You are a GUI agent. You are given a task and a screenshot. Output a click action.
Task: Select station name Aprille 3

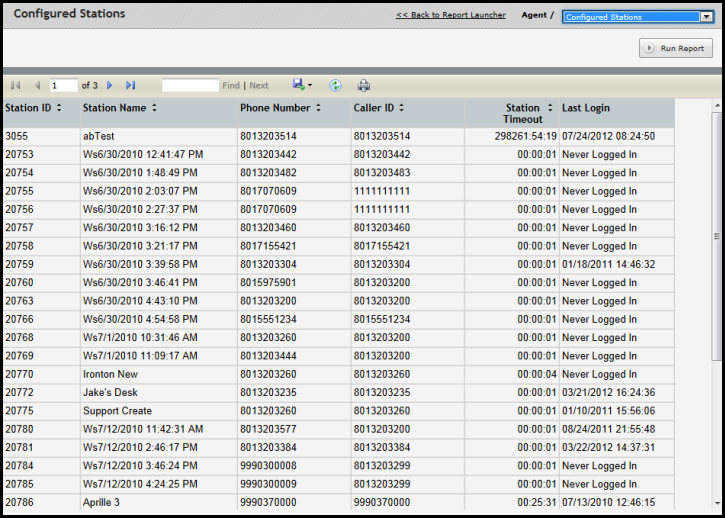click(x=101, y=502)
